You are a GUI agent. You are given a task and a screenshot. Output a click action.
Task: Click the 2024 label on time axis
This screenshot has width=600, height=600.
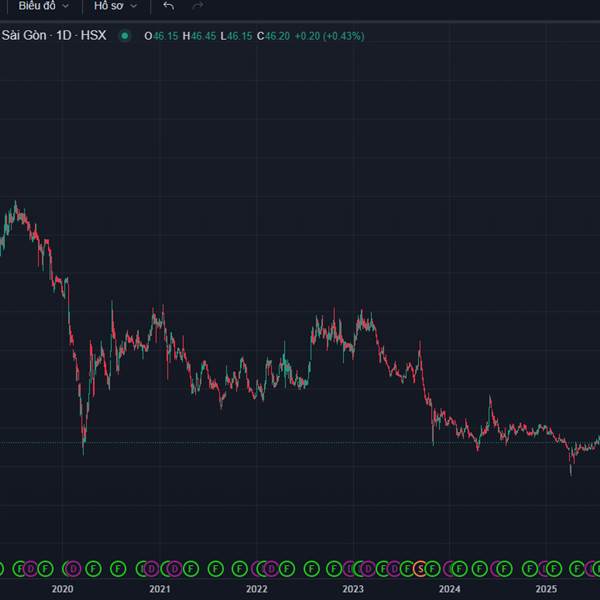450,589
